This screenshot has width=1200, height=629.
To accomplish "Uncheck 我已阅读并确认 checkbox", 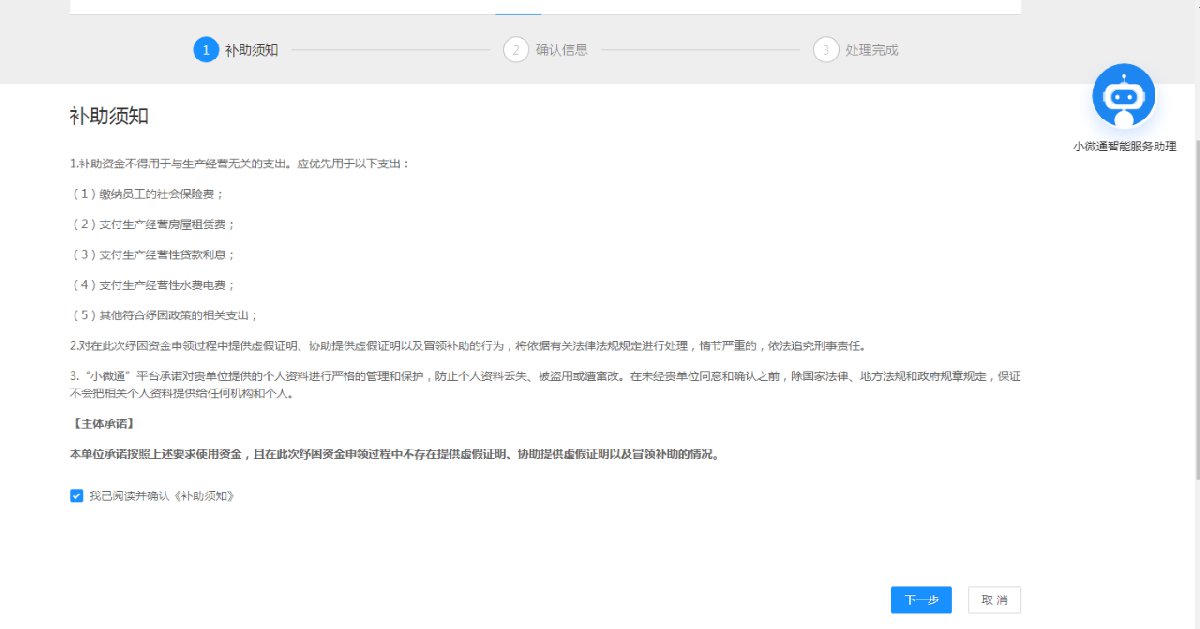I will click(x=77, y=496).
